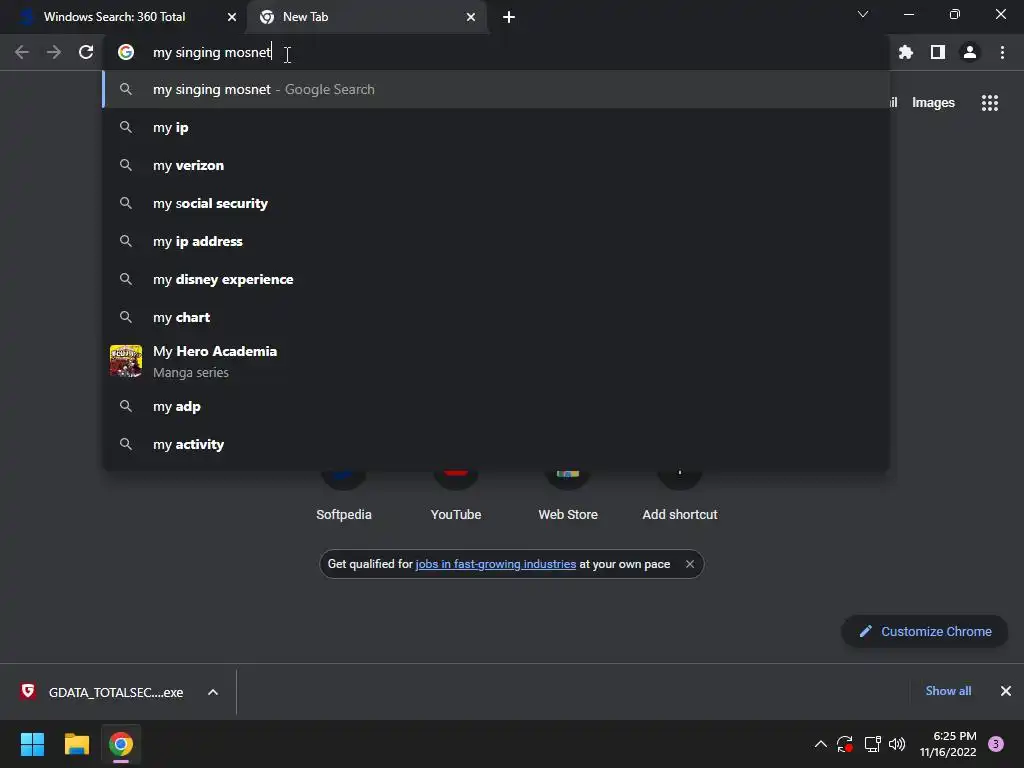Close the New Tab tab
Screen dimensions: 1024x768
tap(471, 17)
